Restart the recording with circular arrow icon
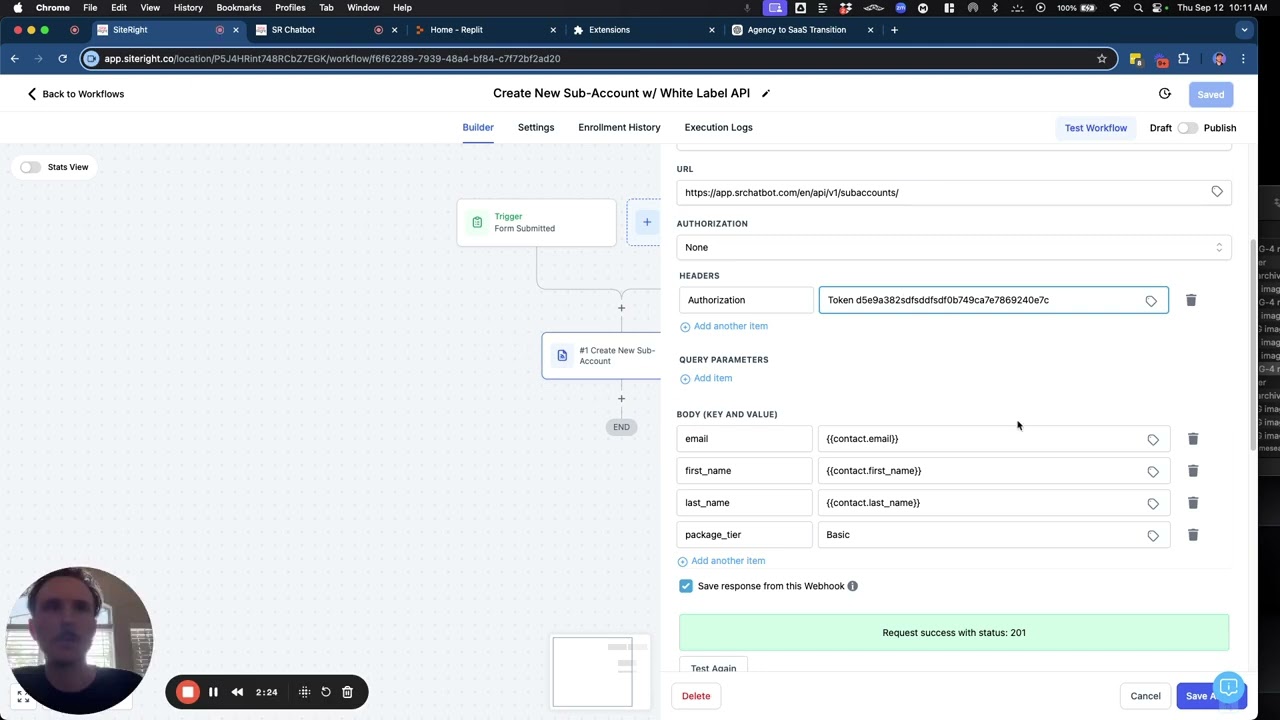1280x720 pixels. point(326,692)
